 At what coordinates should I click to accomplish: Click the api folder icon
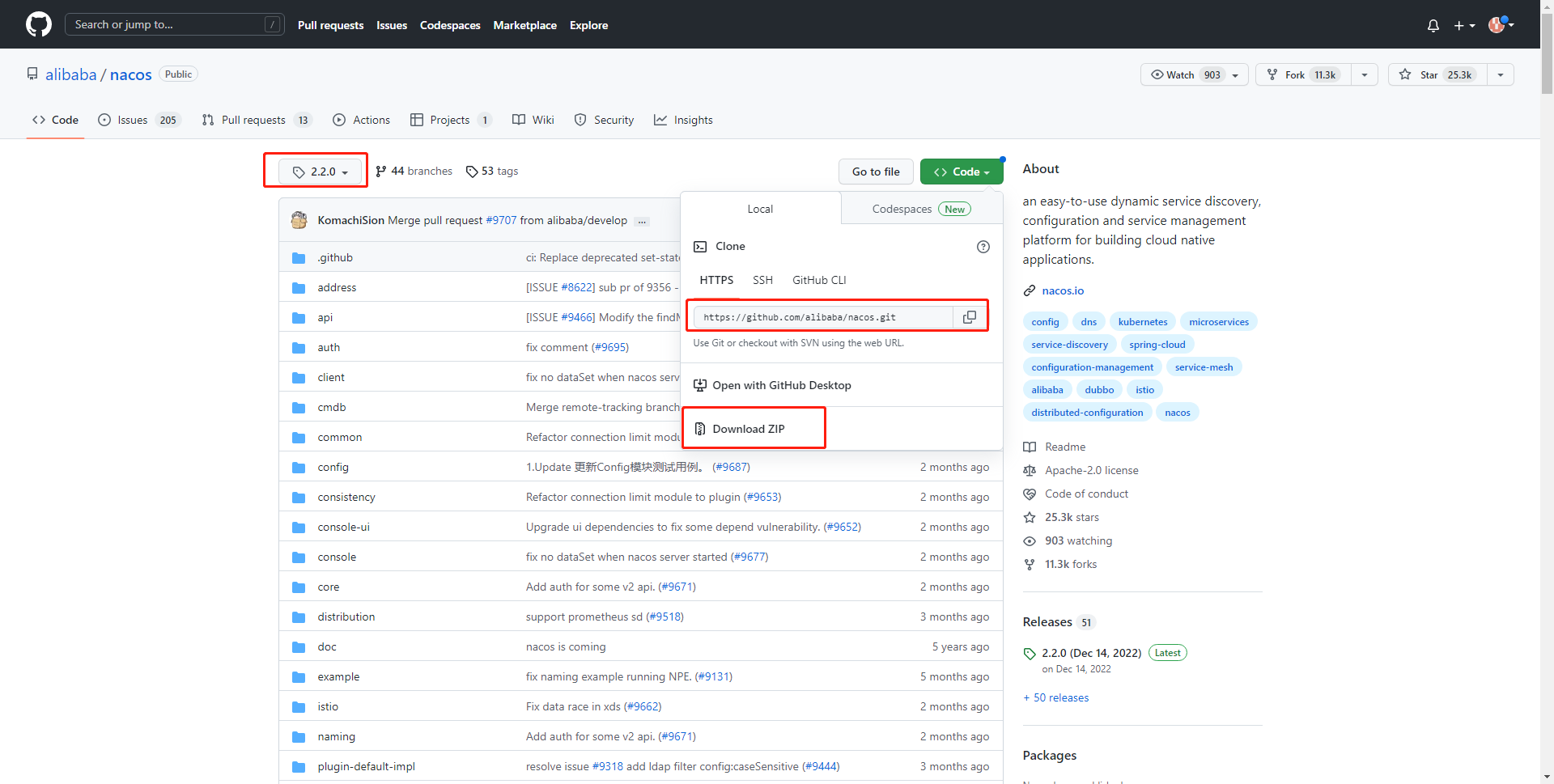pos(299,318)
